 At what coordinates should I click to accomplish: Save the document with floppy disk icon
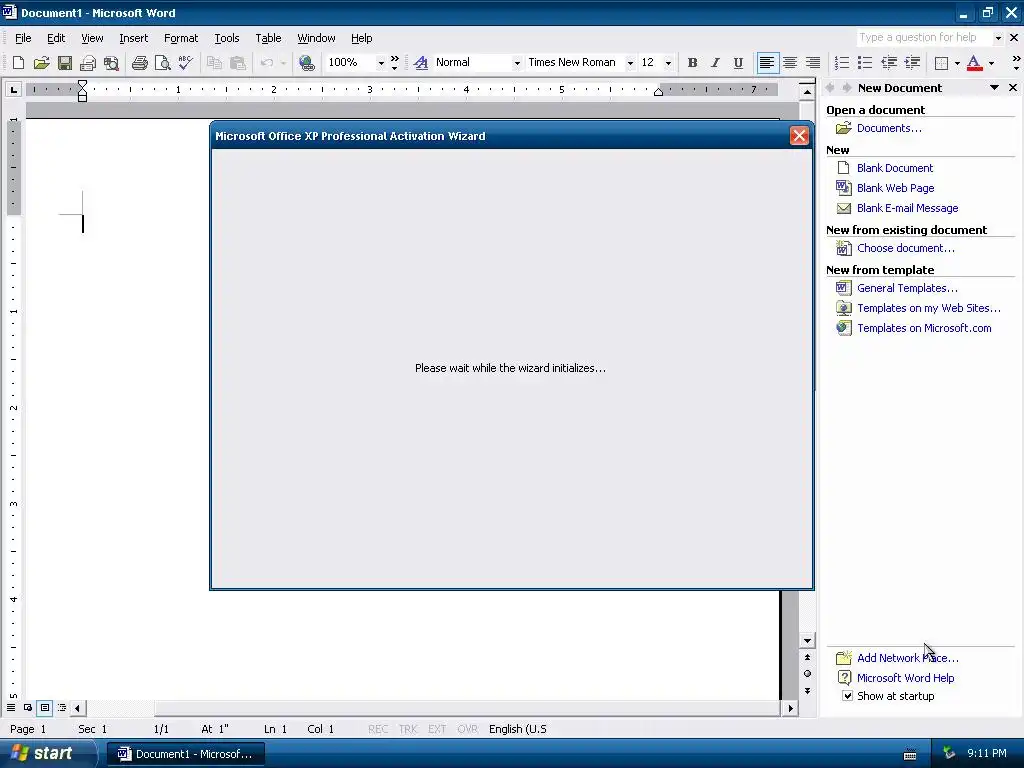[x=65, y=63]
